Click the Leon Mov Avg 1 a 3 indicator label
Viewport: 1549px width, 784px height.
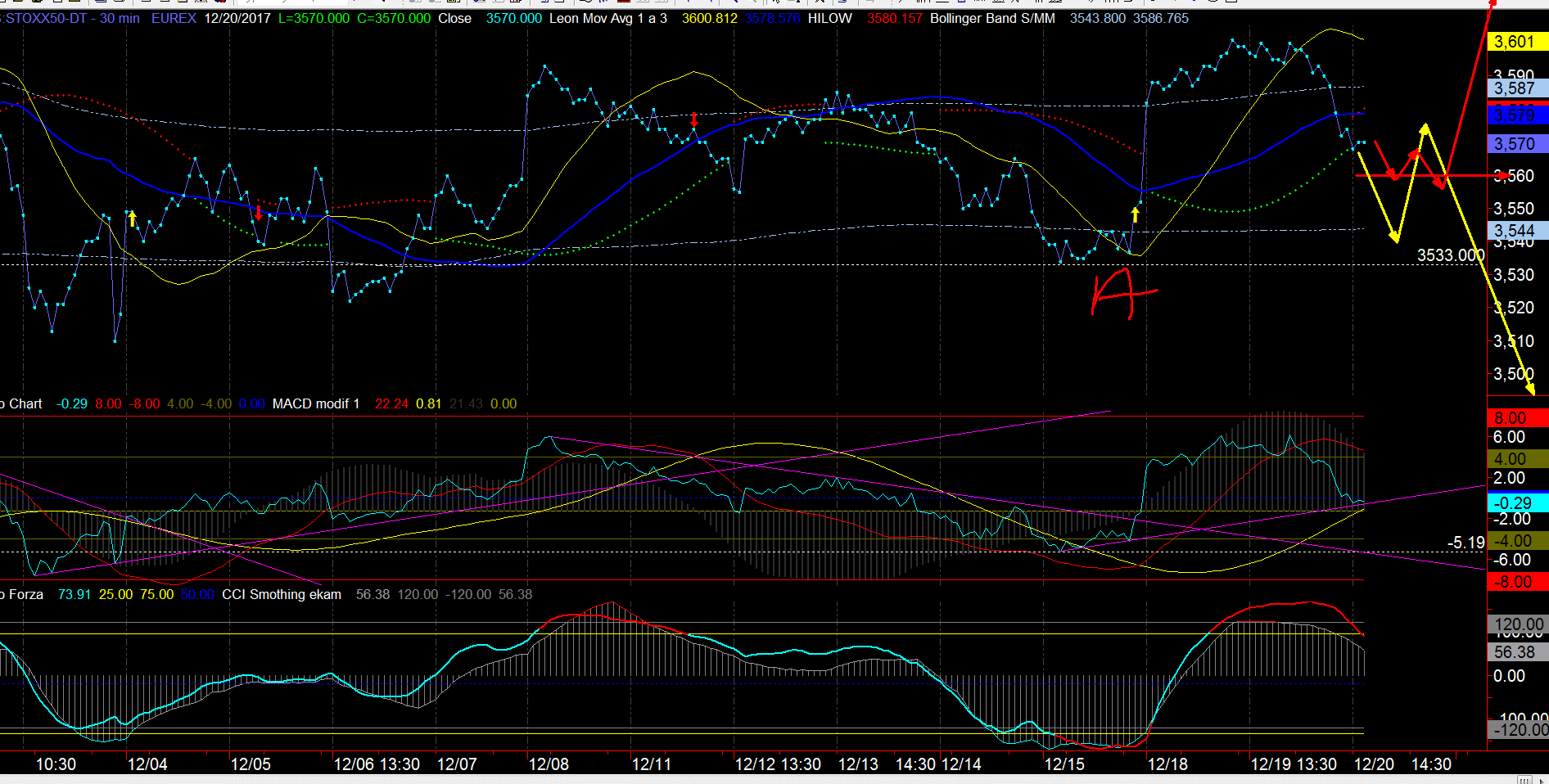tap(607, 18)
